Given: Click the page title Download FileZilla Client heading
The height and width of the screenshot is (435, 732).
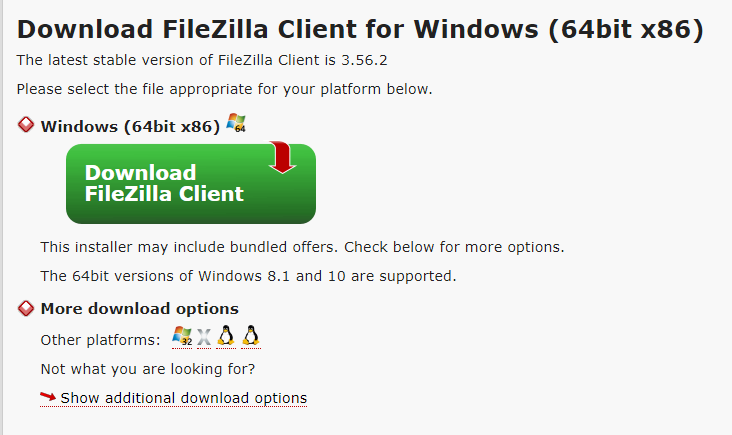Looking at the screenshot, I should pyautogui.click(x=360, y=29).
